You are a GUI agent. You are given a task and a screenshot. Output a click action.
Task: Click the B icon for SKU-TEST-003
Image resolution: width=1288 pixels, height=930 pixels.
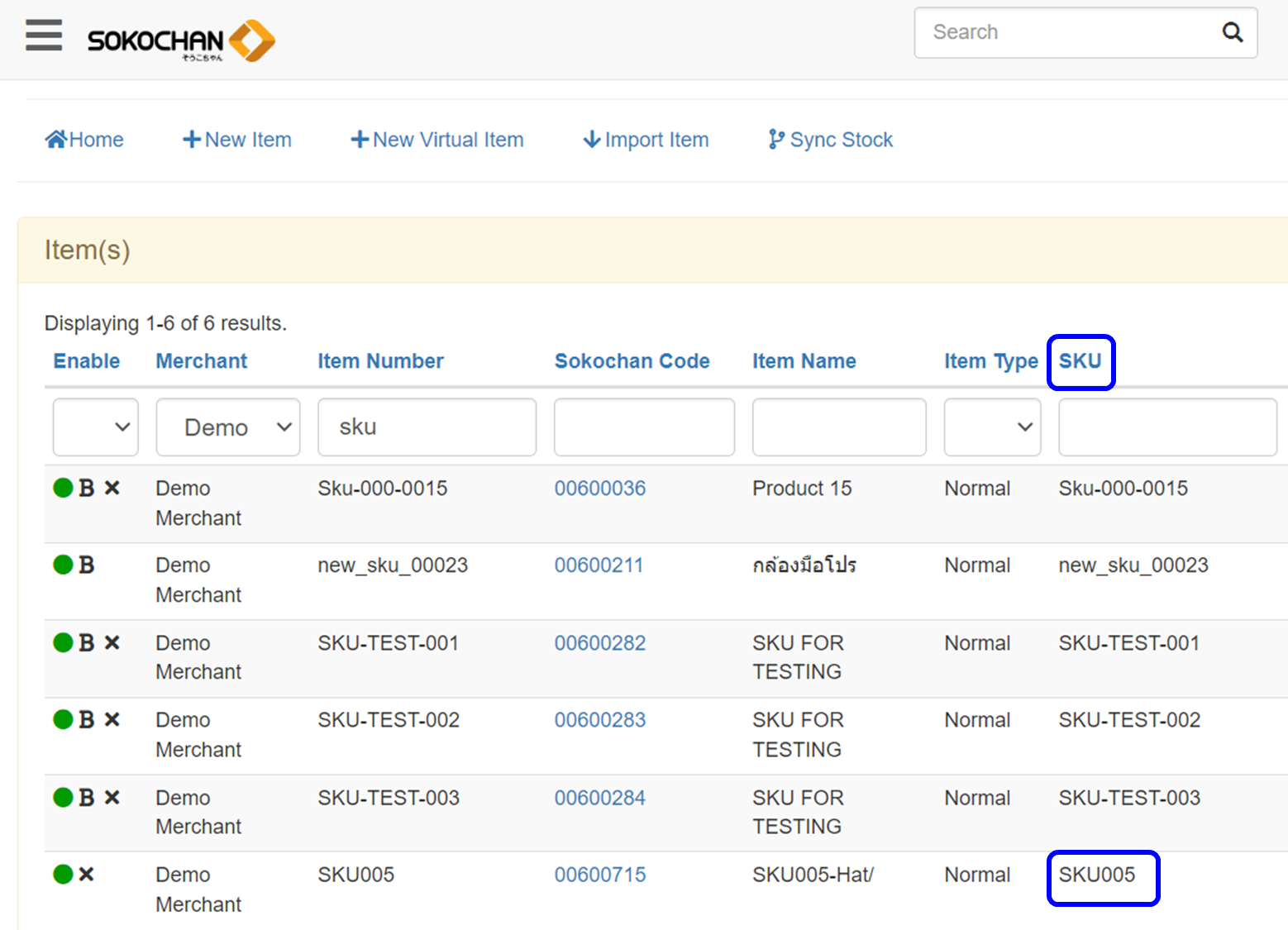point(87,798)
